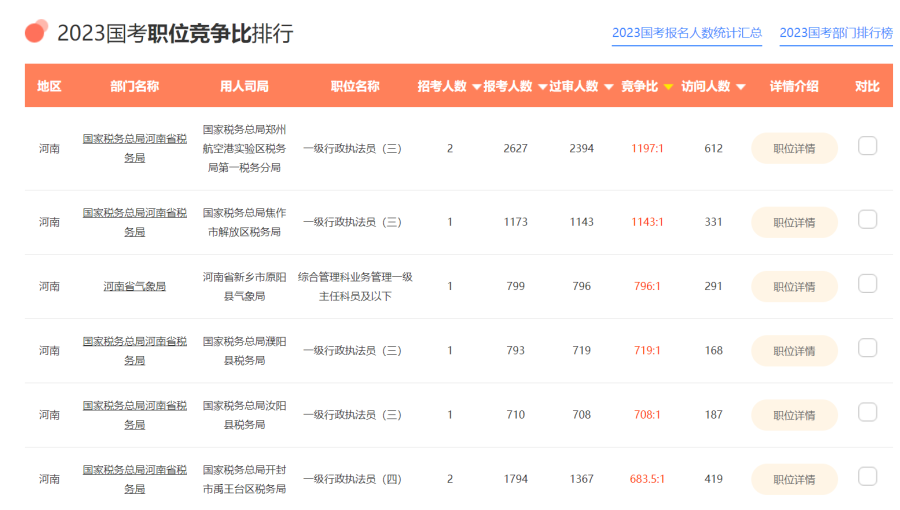The image size is (900, 510).
Task: Open 职位详情 for 河南省气象局 row
Action: pyautogui.click(x=794, y=287)
